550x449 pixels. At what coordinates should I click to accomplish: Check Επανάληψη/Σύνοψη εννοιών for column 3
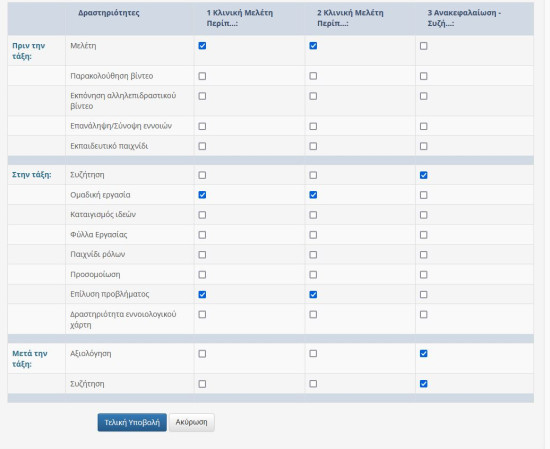click(x=423, y=126)
